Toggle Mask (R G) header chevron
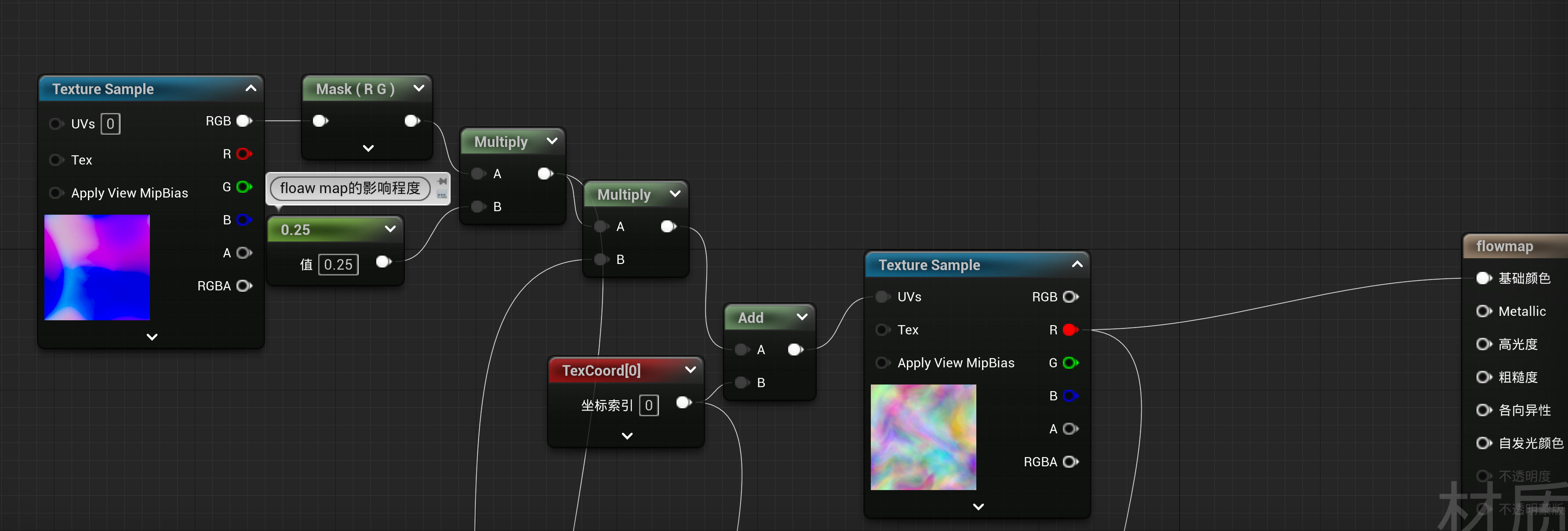The height and width of the screenshot is (531, 1568). 419,88
